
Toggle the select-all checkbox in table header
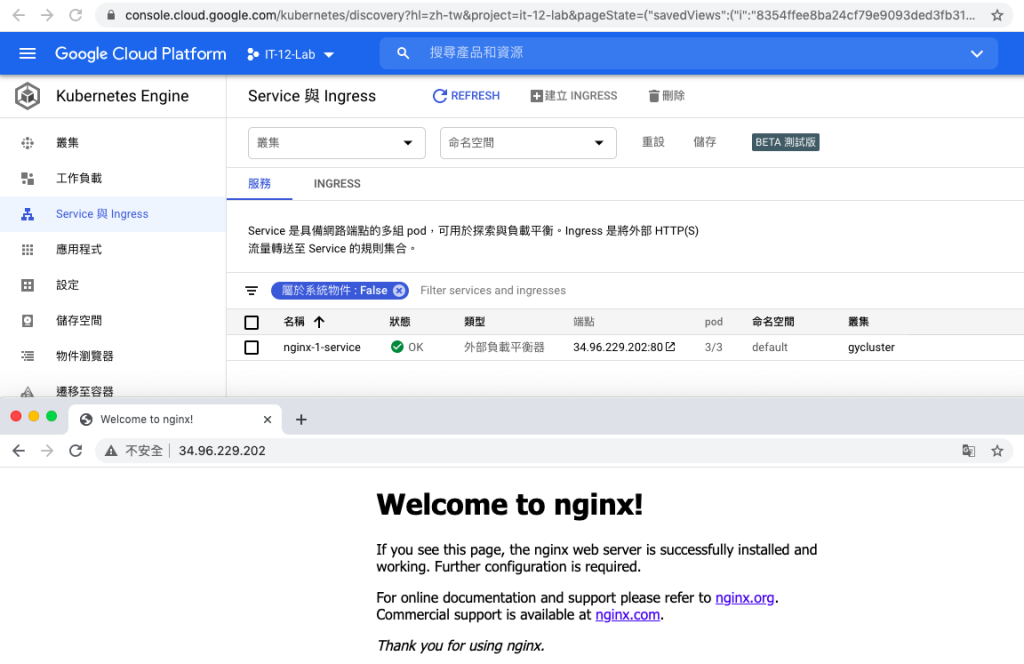[x=251, y=322]
